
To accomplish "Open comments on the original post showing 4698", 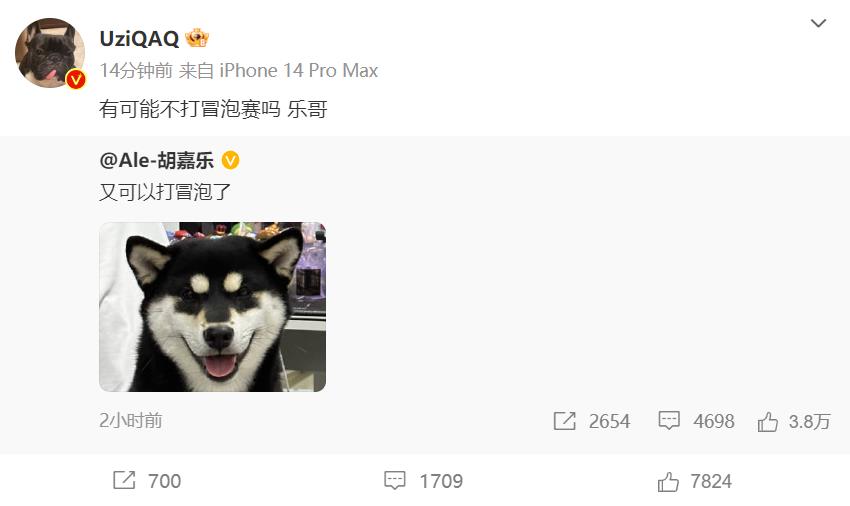I will click(696, 421).
